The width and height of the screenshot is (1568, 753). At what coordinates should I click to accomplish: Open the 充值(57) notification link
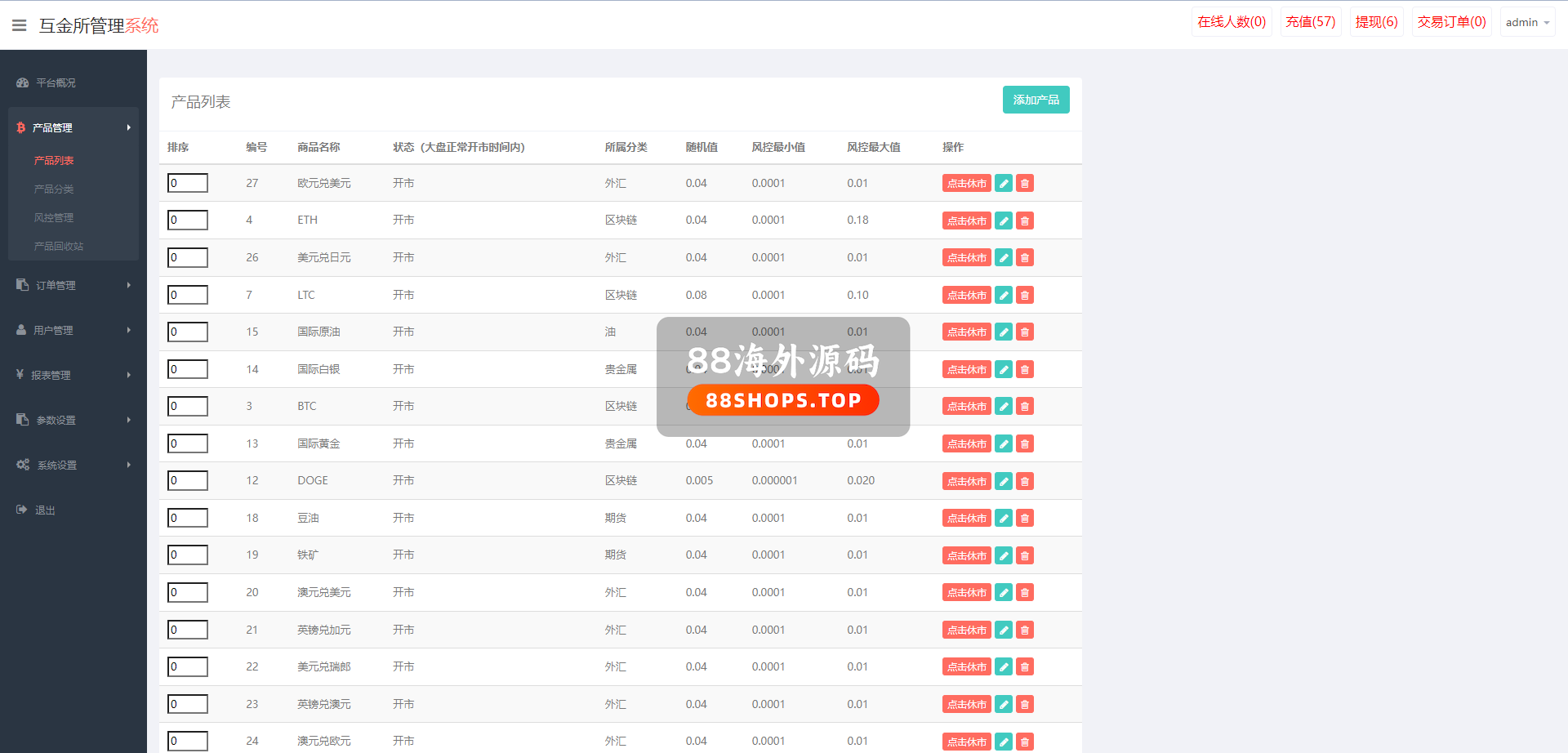point(1310,22)
